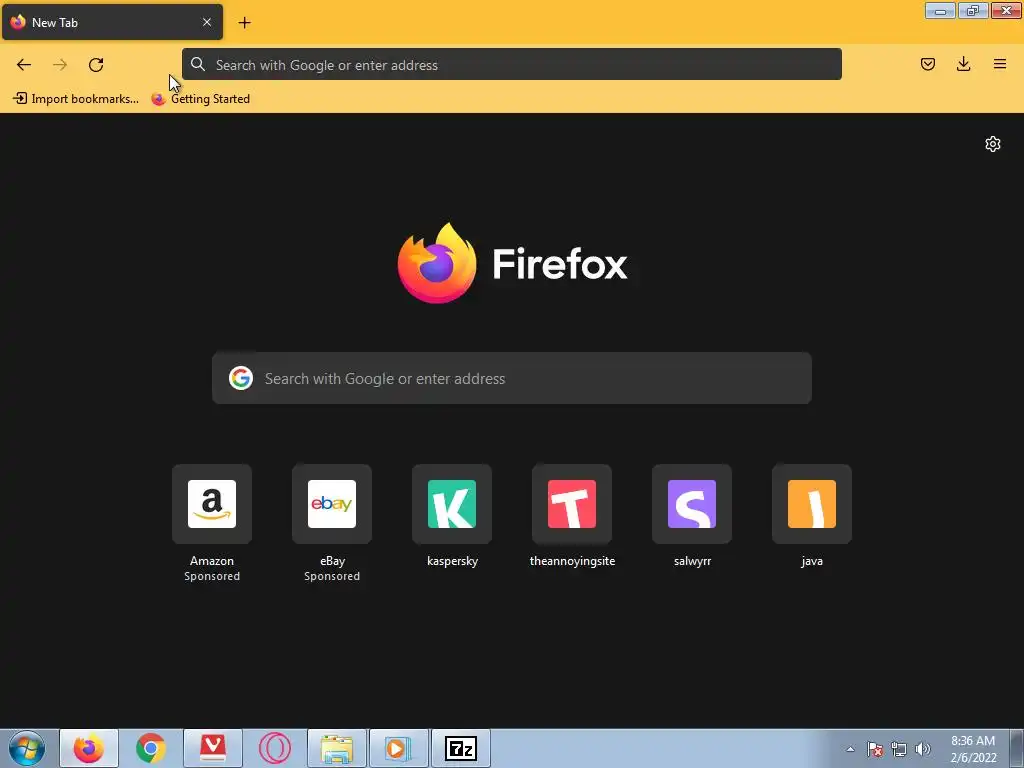
Task: Close the New Tab tab
Action: click(207, 22)
